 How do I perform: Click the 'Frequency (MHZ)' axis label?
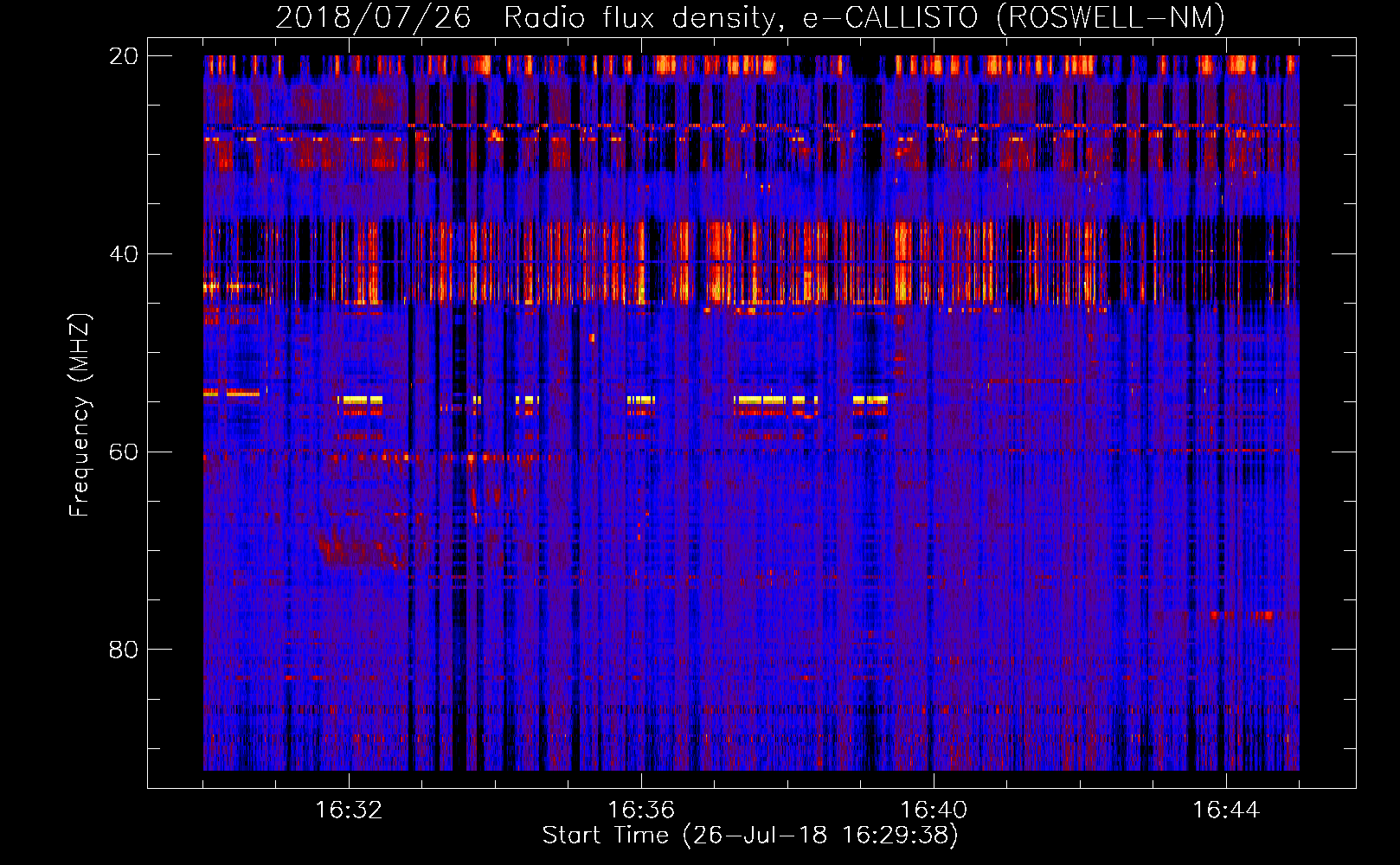pos(80,415)
